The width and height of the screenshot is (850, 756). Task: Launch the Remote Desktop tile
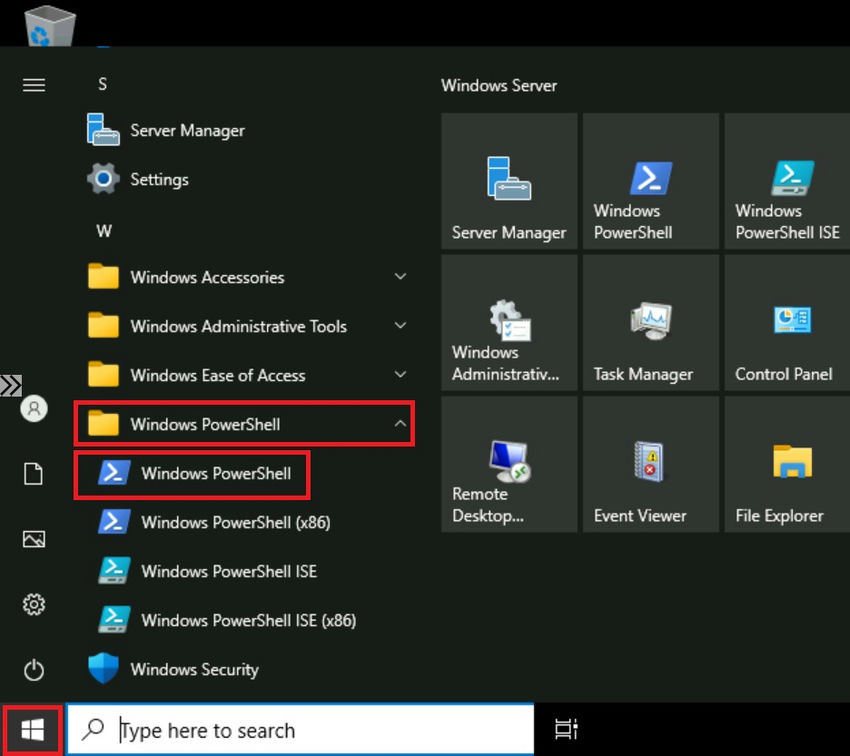(x=508, y=463)
